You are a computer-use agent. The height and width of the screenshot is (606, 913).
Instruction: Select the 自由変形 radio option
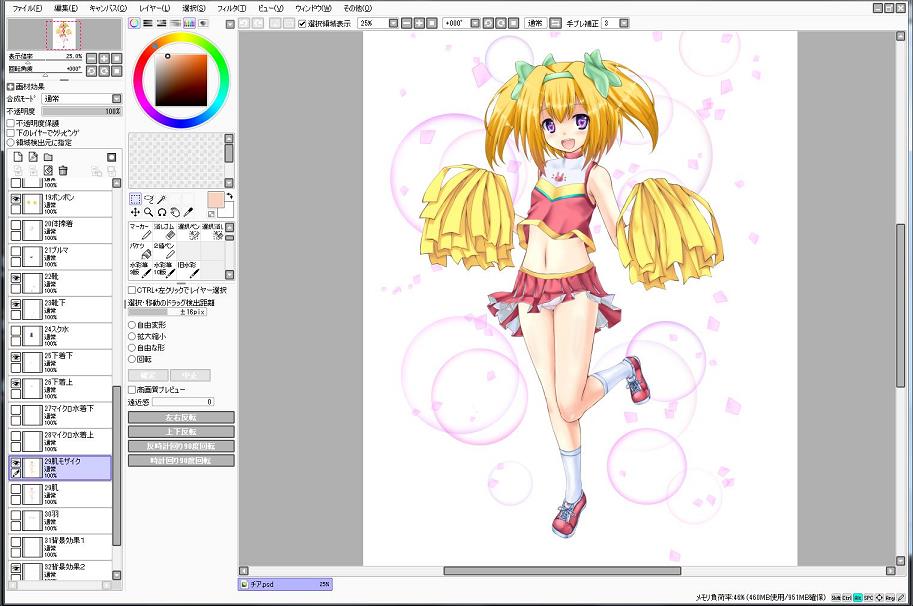132,325
